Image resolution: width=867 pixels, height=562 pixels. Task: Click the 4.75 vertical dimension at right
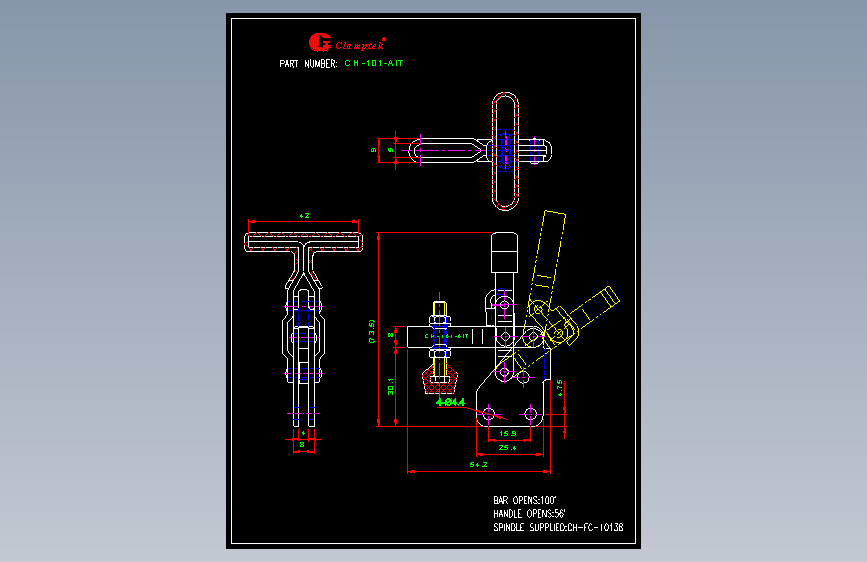[560, 388]
